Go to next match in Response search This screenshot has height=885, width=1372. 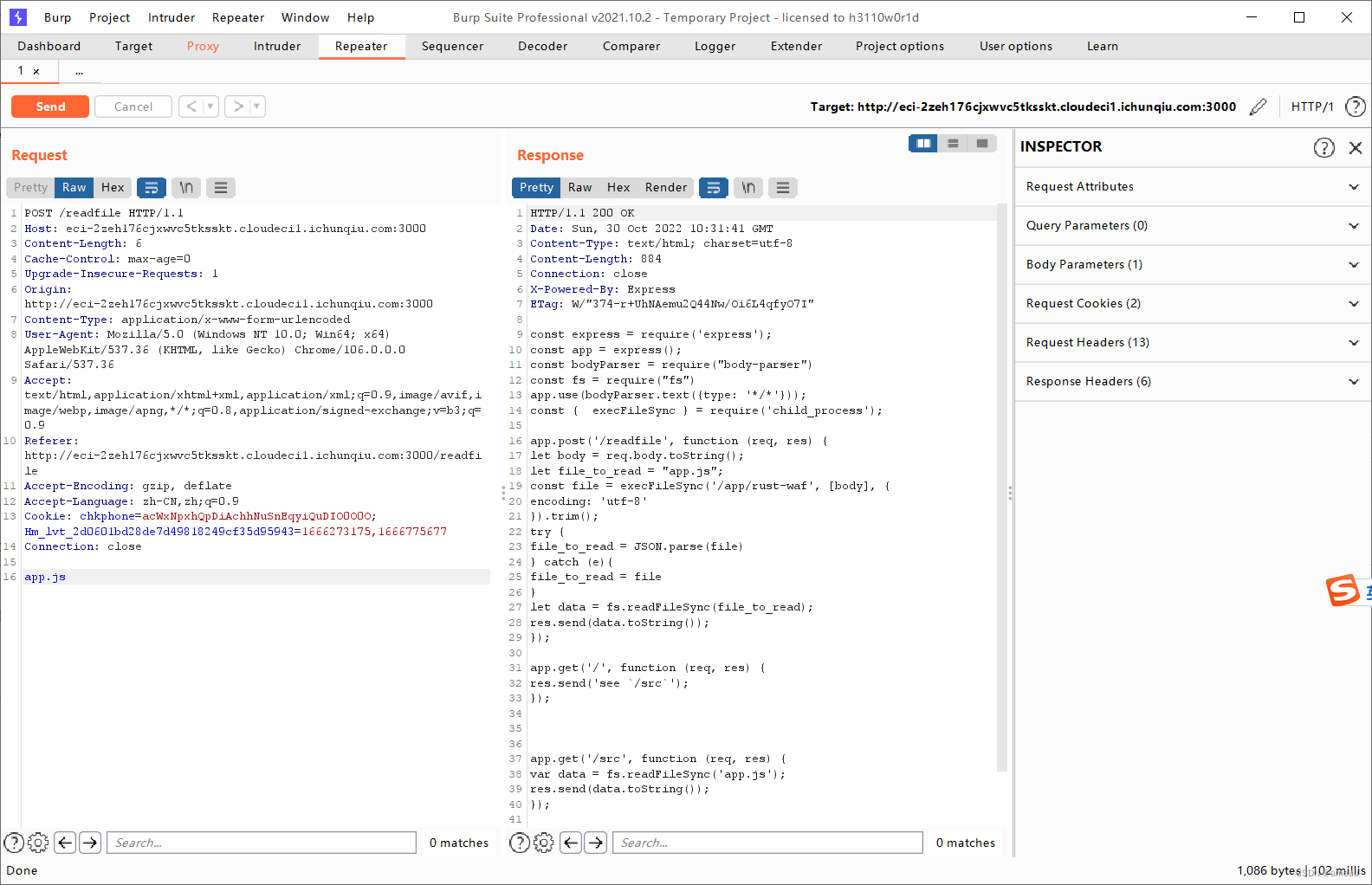point(596,843)
